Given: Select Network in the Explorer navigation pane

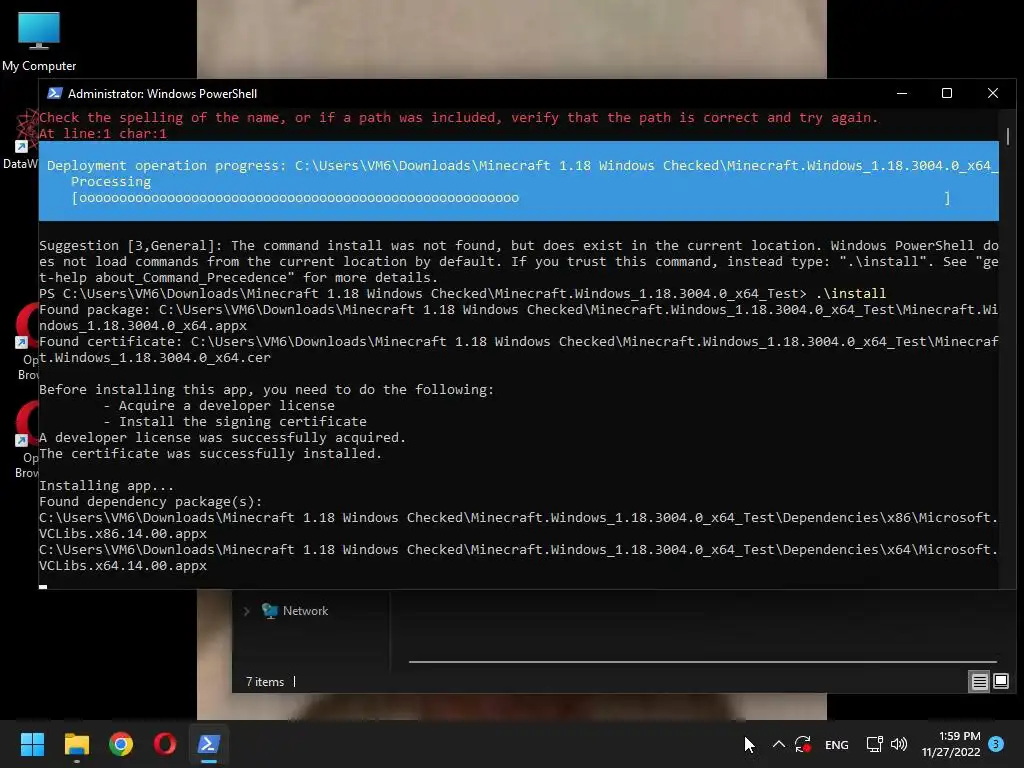Looking at the screenshot, I should tap(305, 611).
